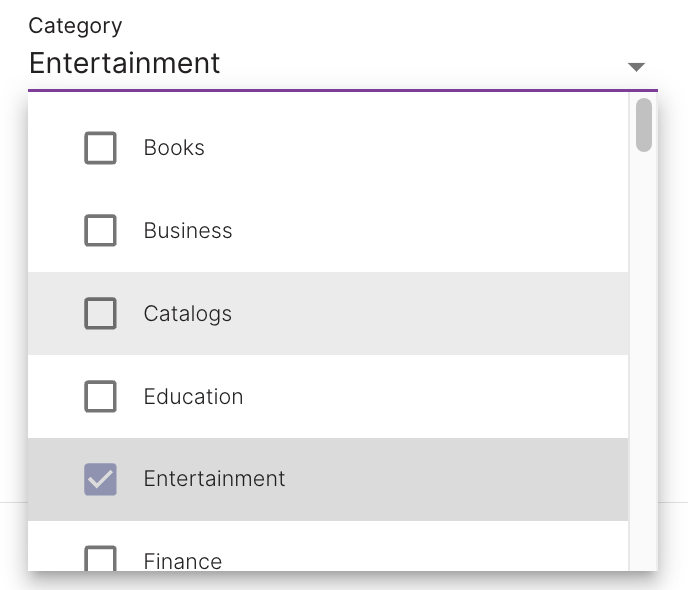Select the Education list item
This screenshot has width=688, height=590.
pos(328,396)
